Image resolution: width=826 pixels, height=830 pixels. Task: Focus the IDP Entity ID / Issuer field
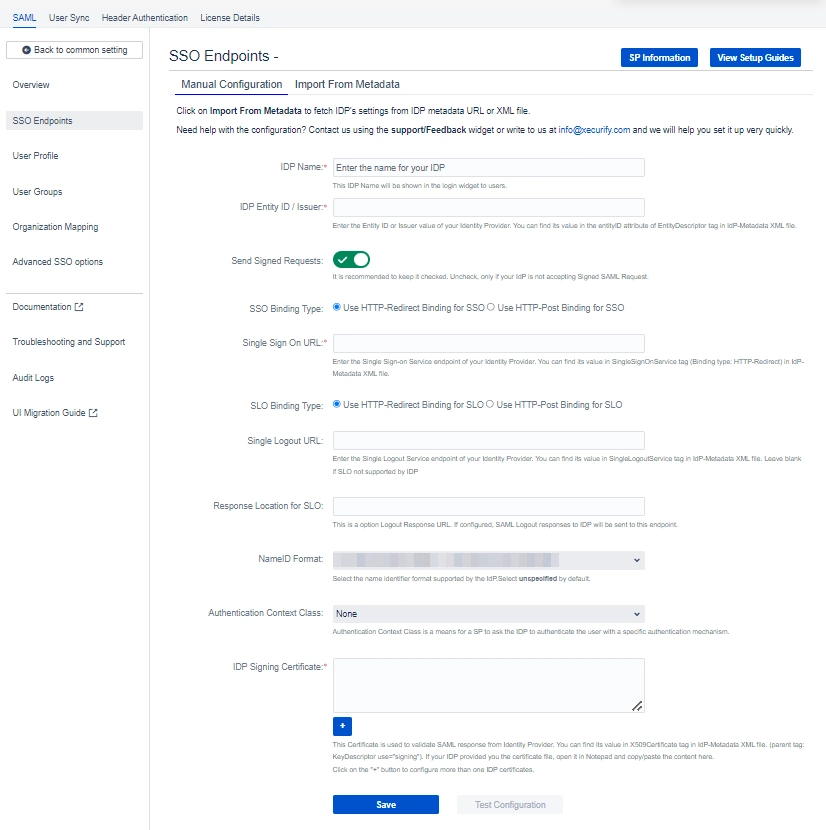pyautogui.click(x=488, y=208)
